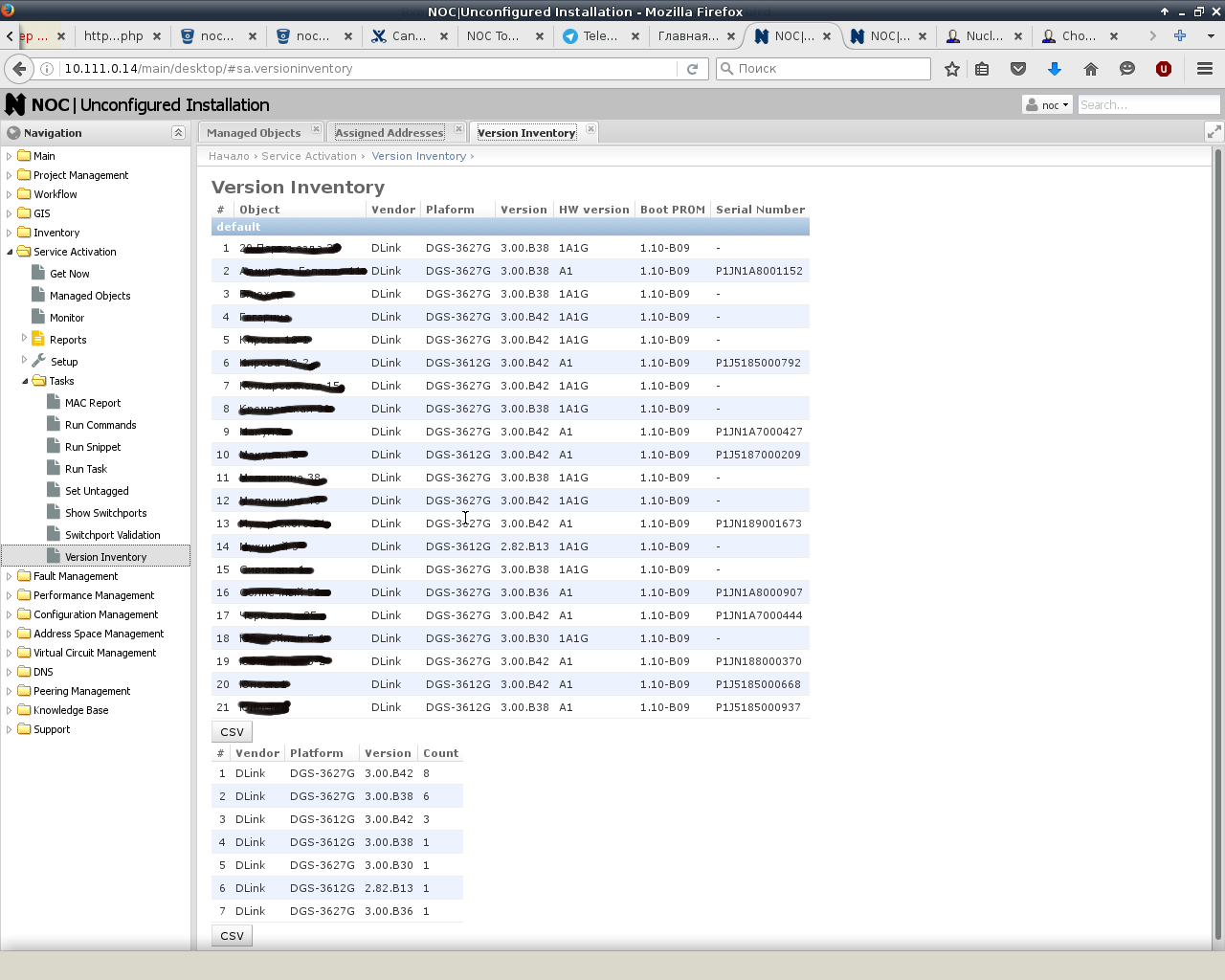
Task: Open Show Switchports under Tasks
Action: (106, 513)
